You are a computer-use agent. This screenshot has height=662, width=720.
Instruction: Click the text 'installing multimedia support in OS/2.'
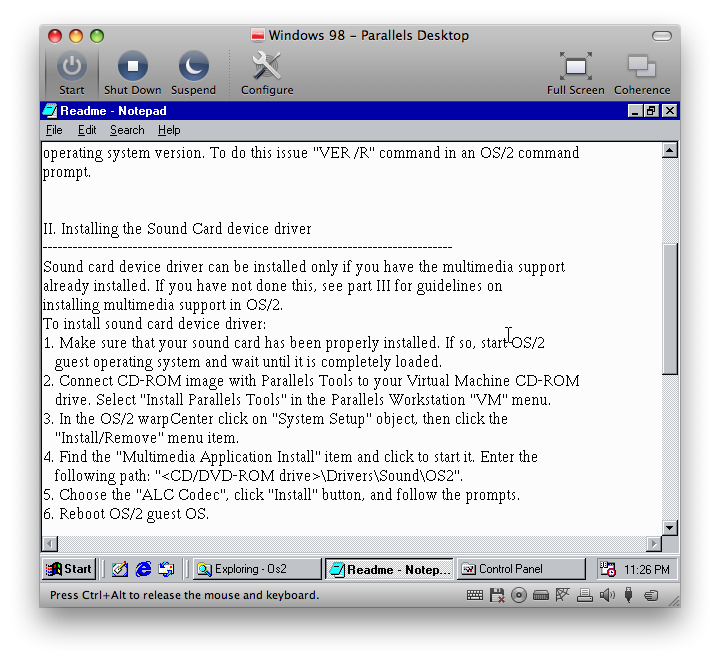pyautogui.click(x=163, y=305)
